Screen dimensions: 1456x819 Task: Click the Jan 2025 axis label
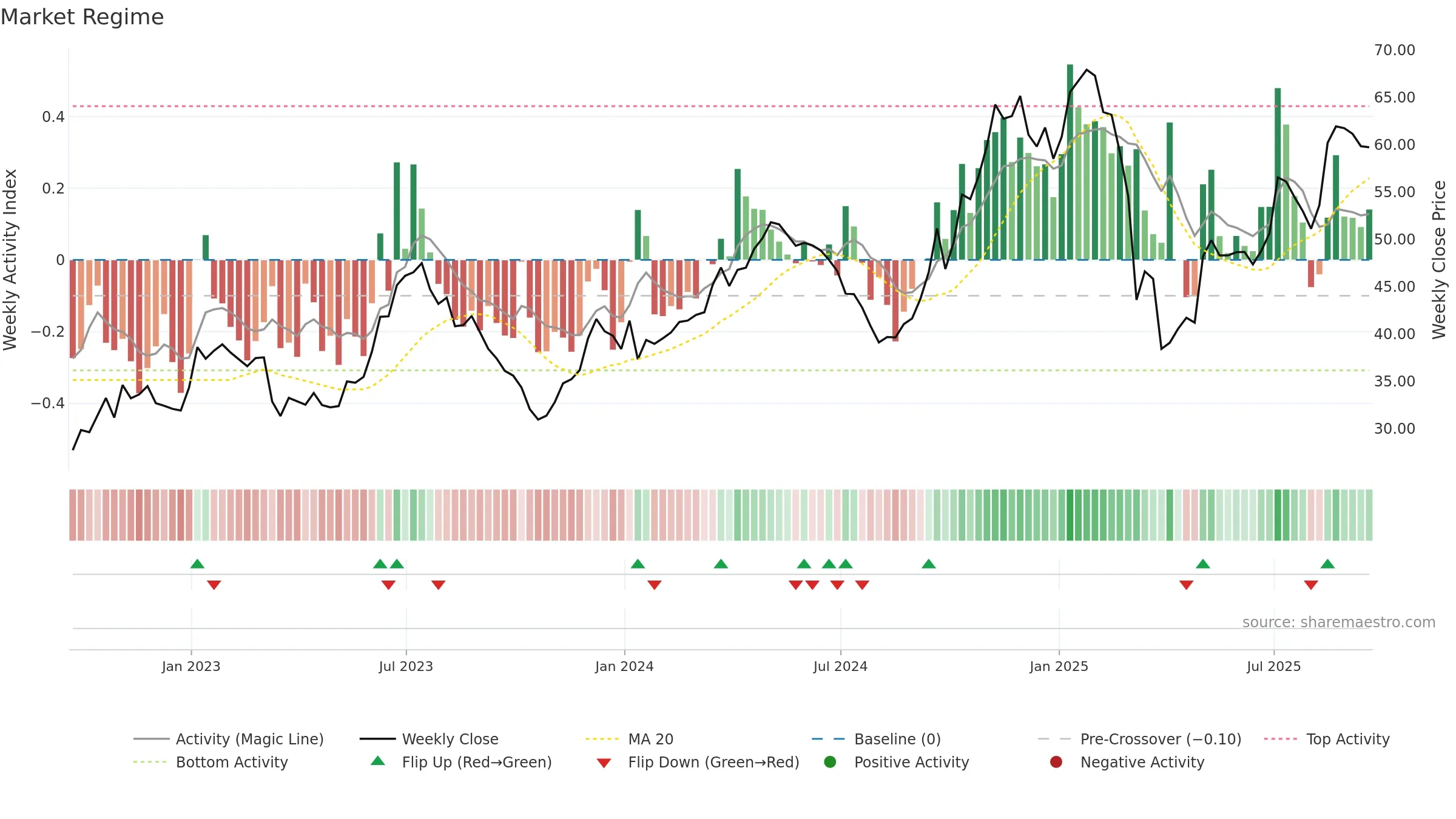(1059, 666)
